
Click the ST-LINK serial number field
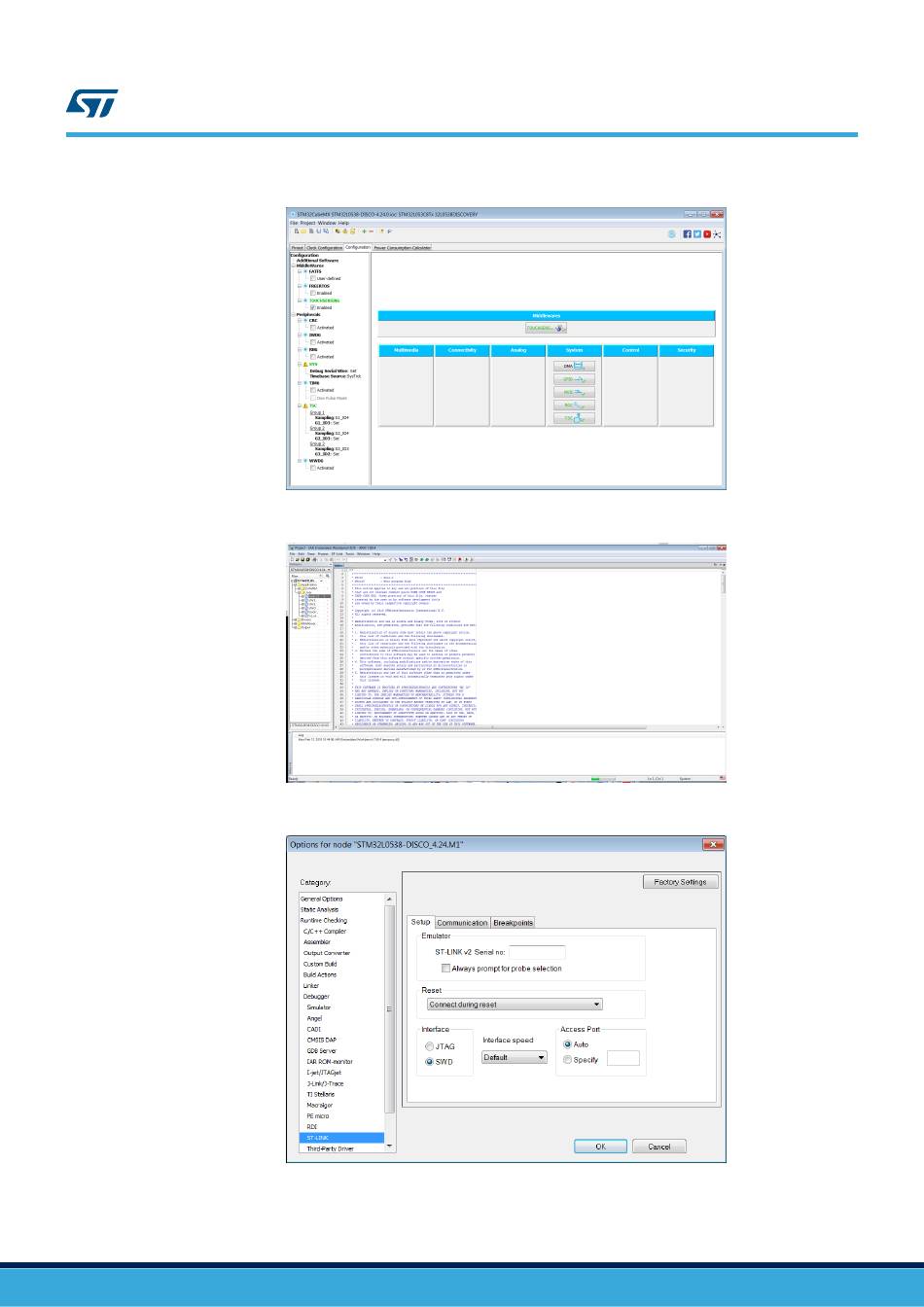pos(537,952)
